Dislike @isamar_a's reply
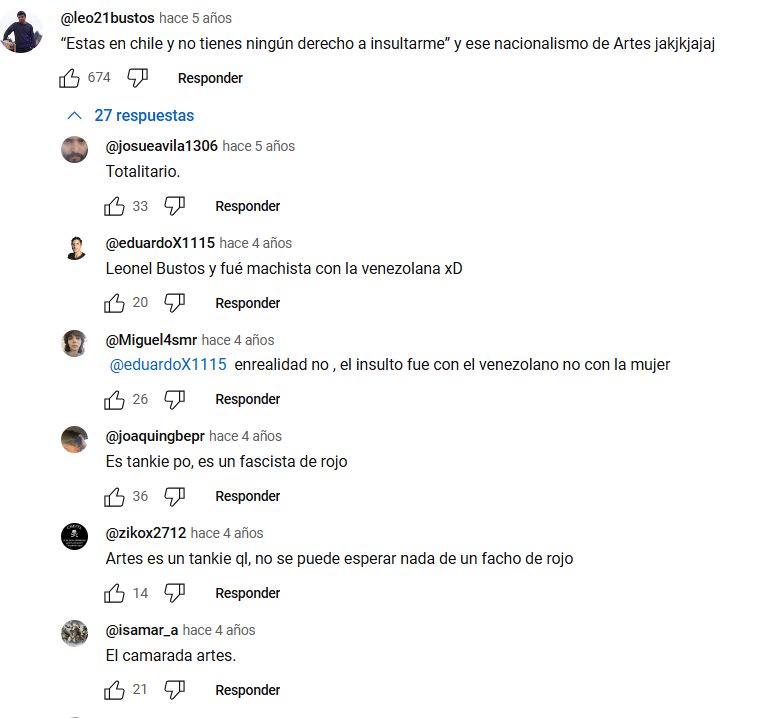Viewport: 784px width, 718px height. pos(174,690)
